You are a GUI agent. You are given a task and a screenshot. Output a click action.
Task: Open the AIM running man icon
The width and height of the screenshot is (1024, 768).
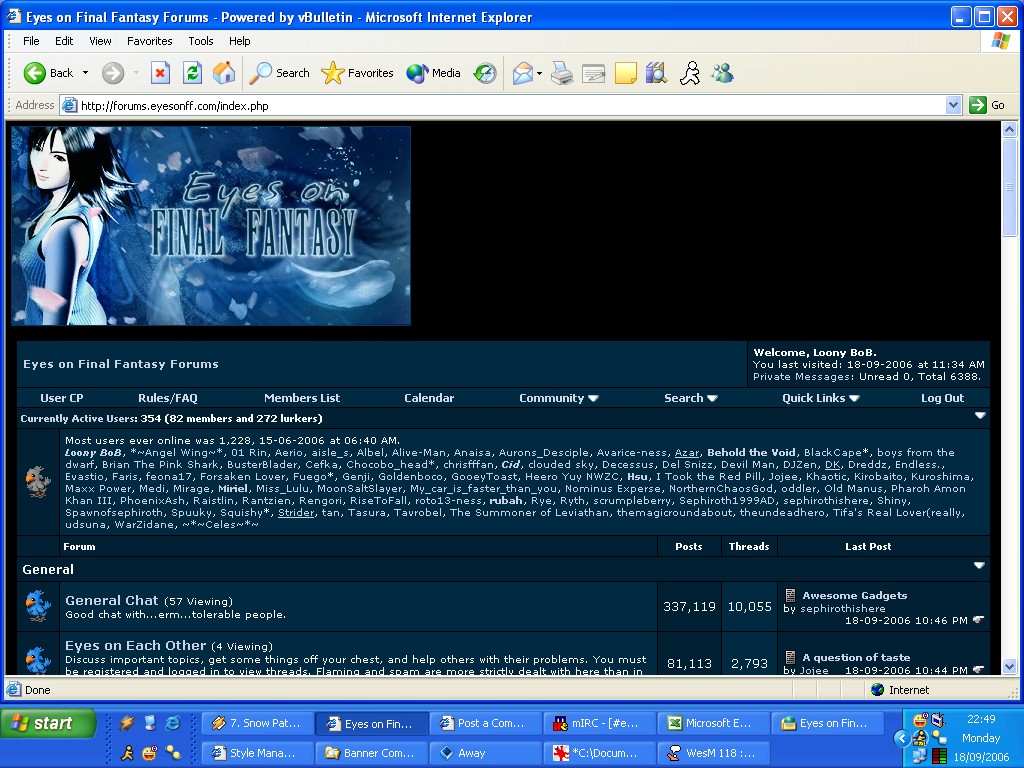click(690, 73)
